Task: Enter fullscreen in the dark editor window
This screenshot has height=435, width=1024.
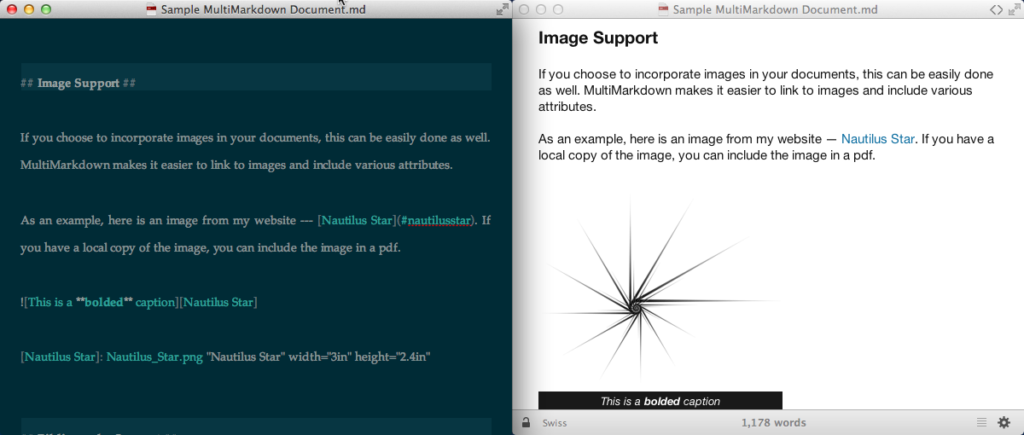Action: (x=502, y=9)
